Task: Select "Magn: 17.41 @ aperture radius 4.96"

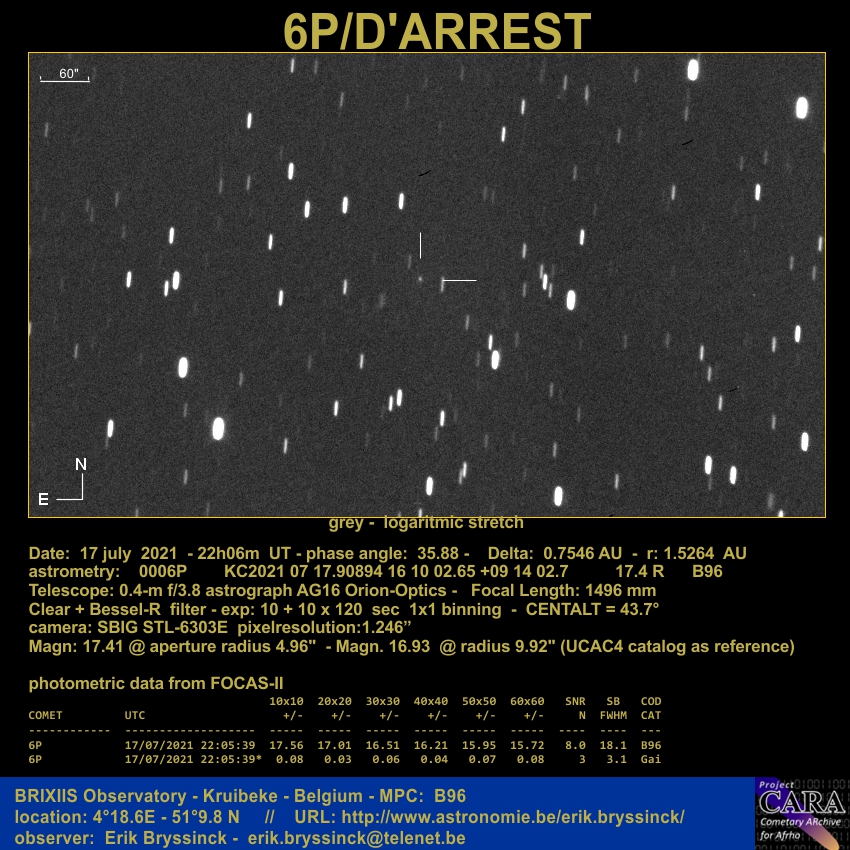Action: 172,647
